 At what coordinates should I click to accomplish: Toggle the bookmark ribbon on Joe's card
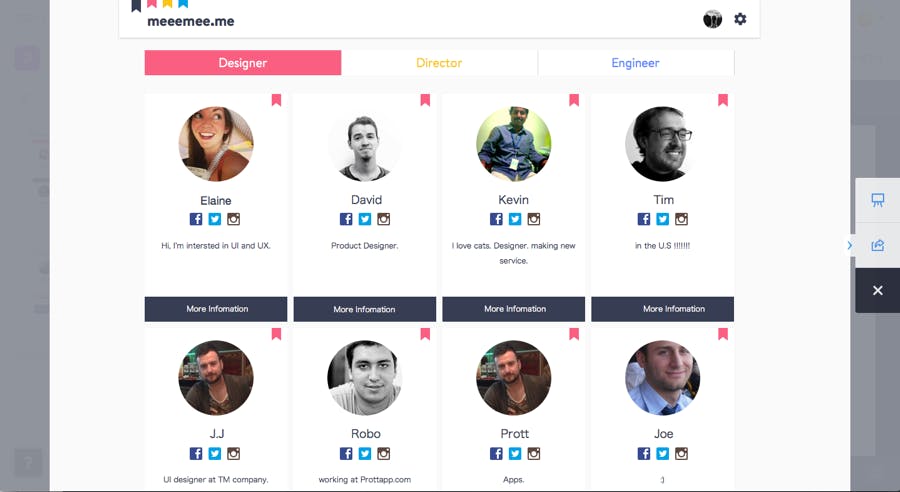point(723,334)
